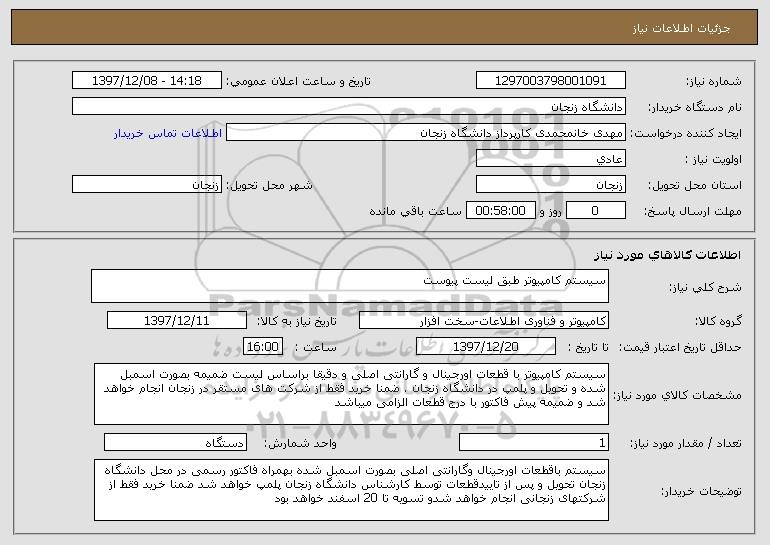
Task: Click the goods specification text area
Action: (351, 394)
